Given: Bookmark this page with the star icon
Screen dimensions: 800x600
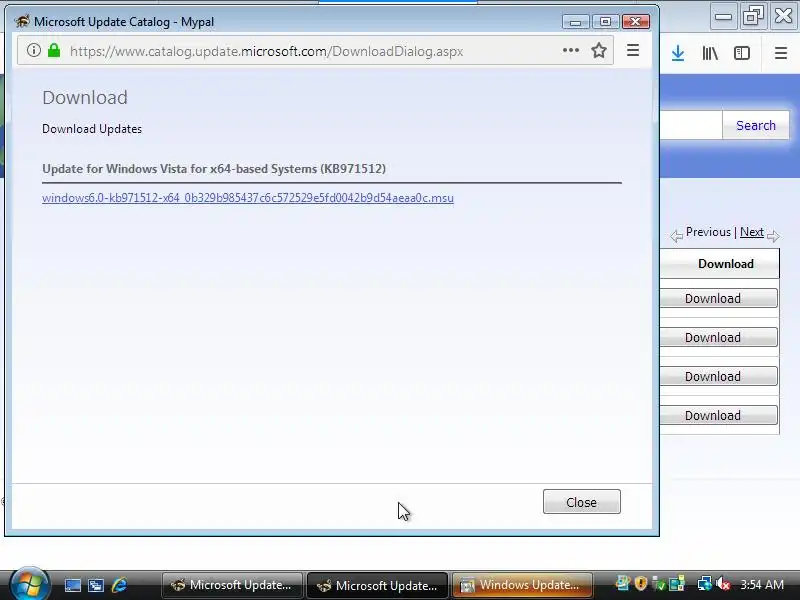Looking at the screenshot, I should (x=599, y=50).
